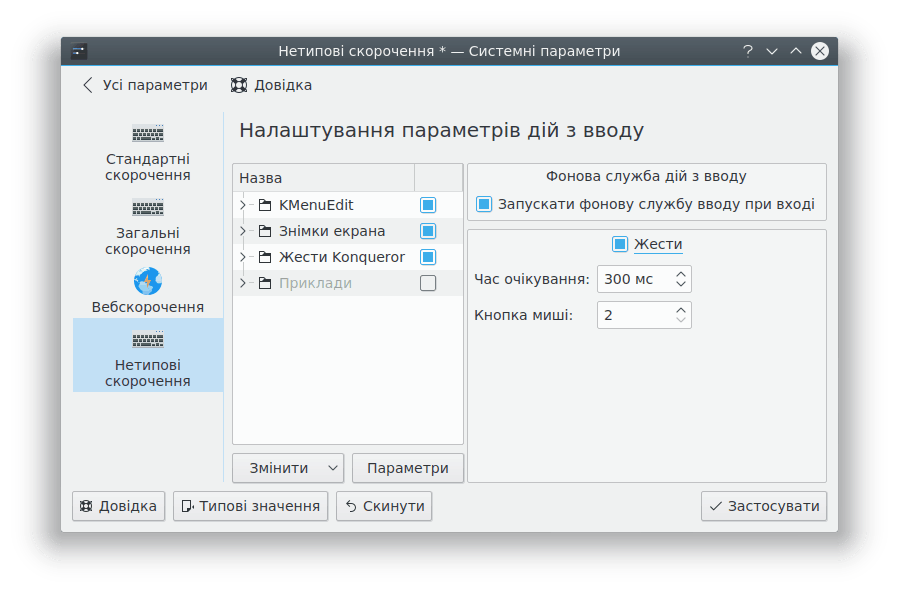Image resolution: width=899 pixels, height=593 pixels.
Task: Toggle Запускати фонову службу вводу при вході
Action: click(484, 204)
